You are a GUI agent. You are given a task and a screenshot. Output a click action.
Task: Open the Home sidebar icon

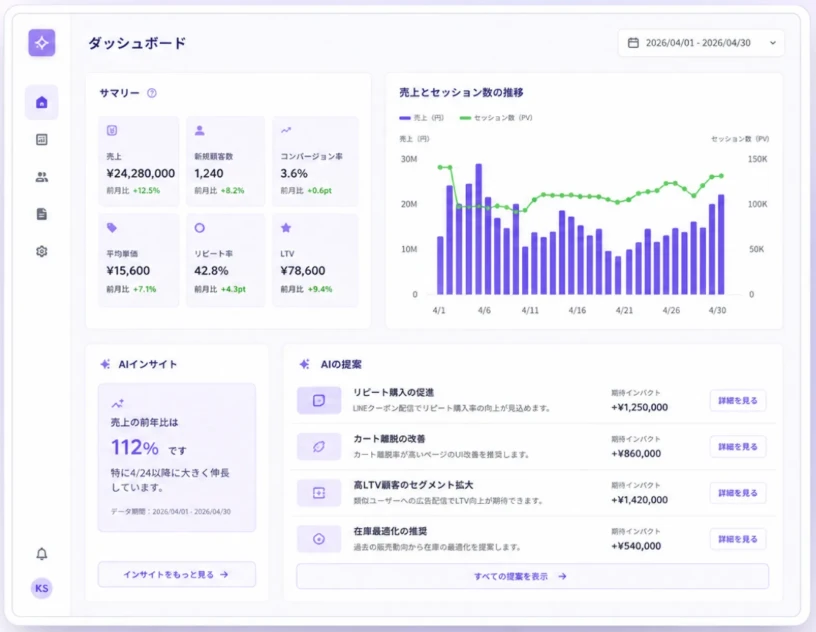click(42, 102)
